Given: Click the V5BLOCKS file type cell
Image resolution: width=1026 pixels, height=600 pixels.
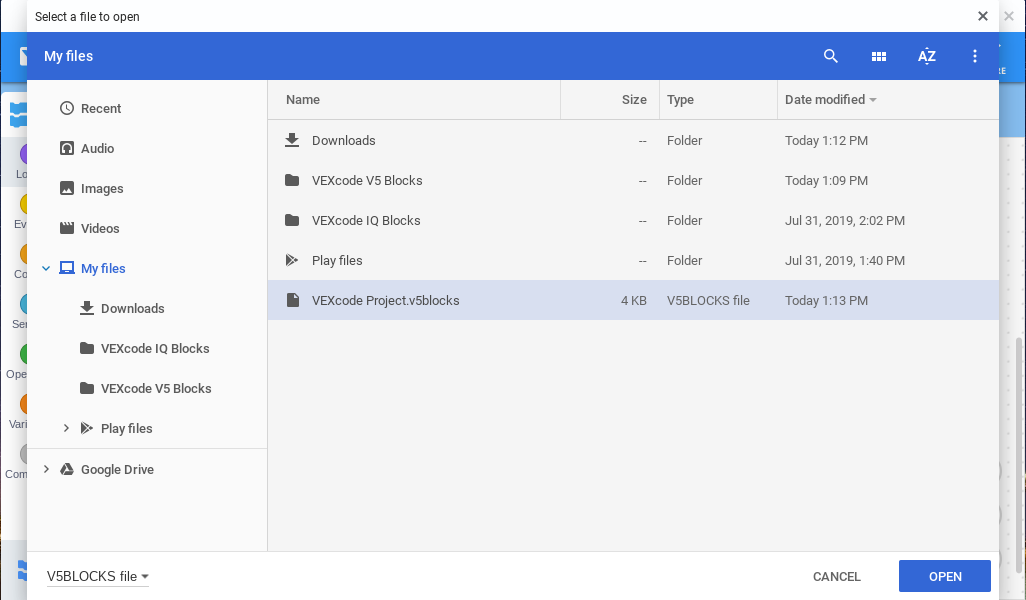Looking at the screenshot, I should tap(708, 301).
